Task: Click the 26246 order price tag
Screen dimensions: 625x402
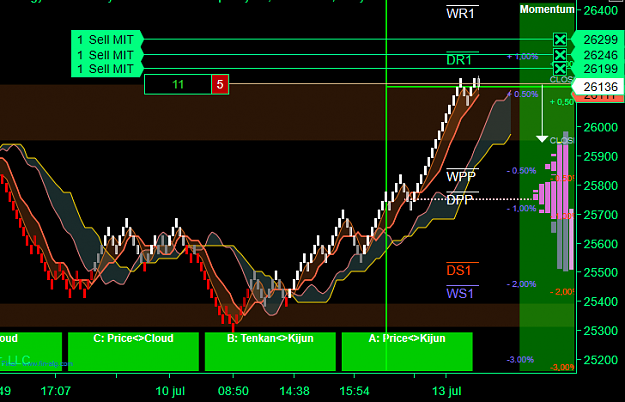Action: click(597, 55)
